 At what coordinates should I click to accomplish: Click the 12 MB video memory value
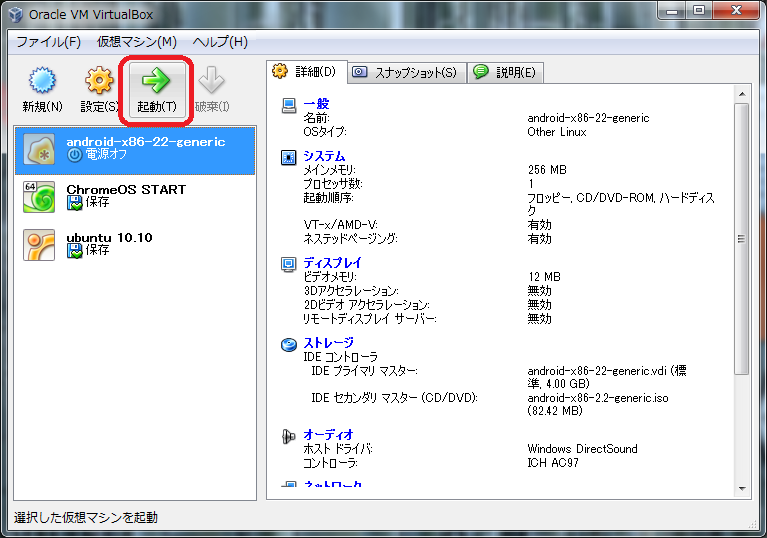(544, 277)
